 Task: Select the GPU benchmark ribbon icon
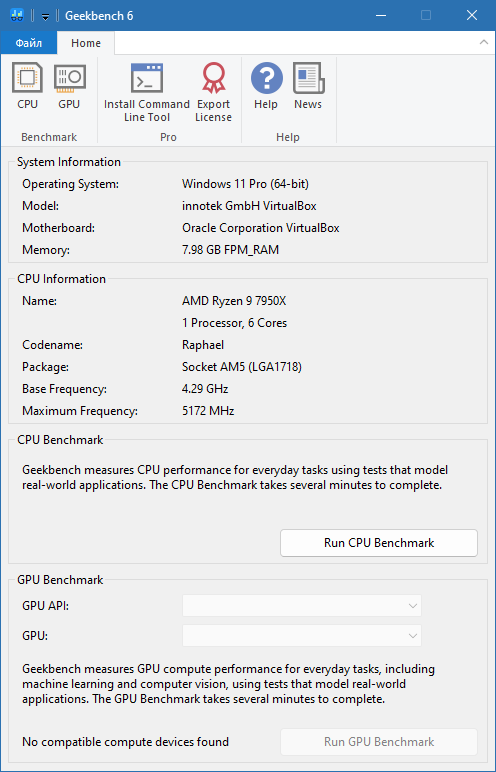click(x=69, y=87)
